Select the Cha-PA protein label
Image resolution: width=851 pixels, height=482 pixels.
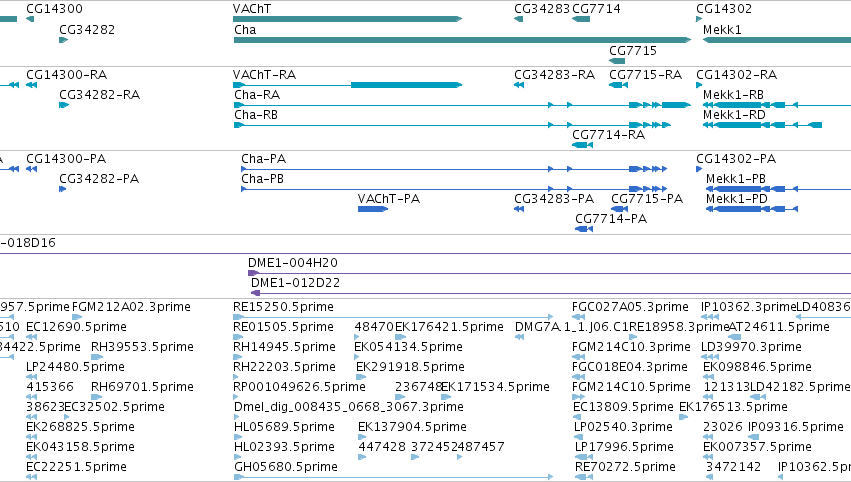[264, 159]
